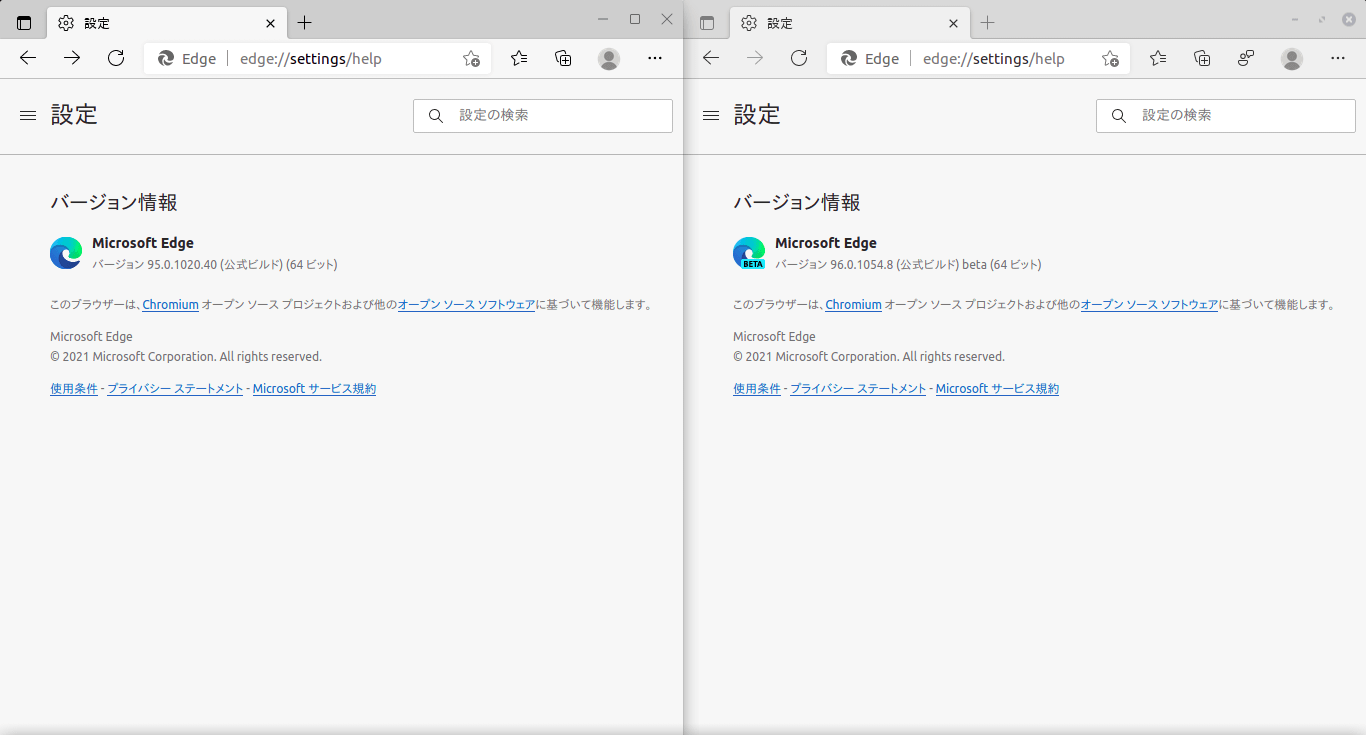The image size is (1366, 735).
Task: Open 使用条件 link in left window
Action: 74,389
